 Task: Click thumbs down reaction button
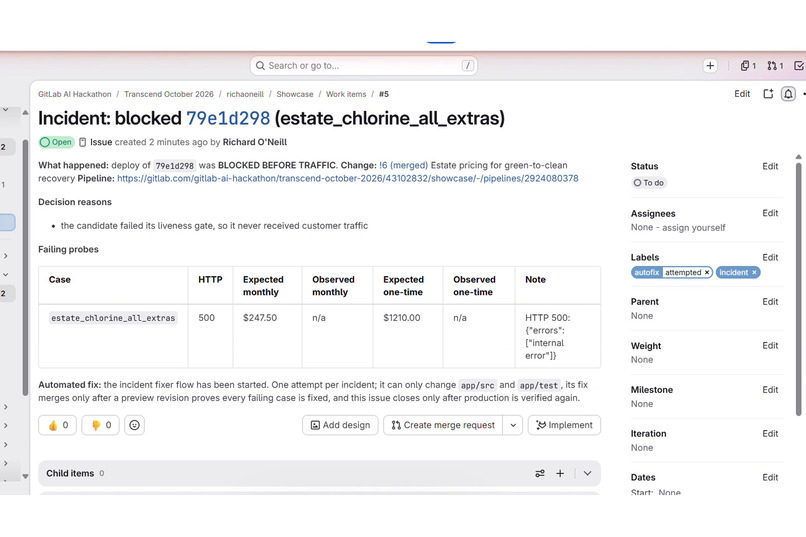click(101, 425)
